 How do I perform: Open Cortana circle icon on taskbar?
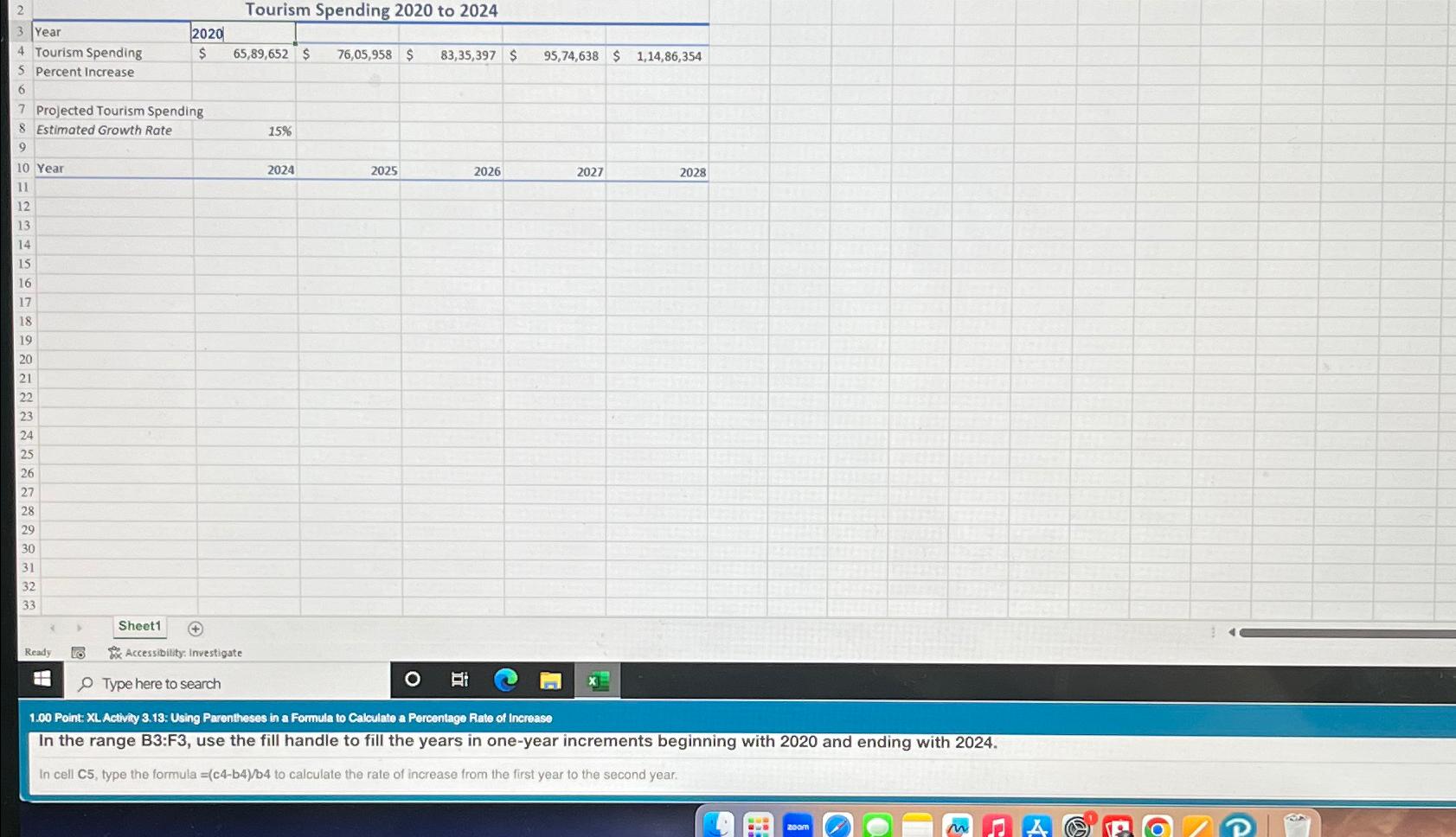[x=413, y=680]
